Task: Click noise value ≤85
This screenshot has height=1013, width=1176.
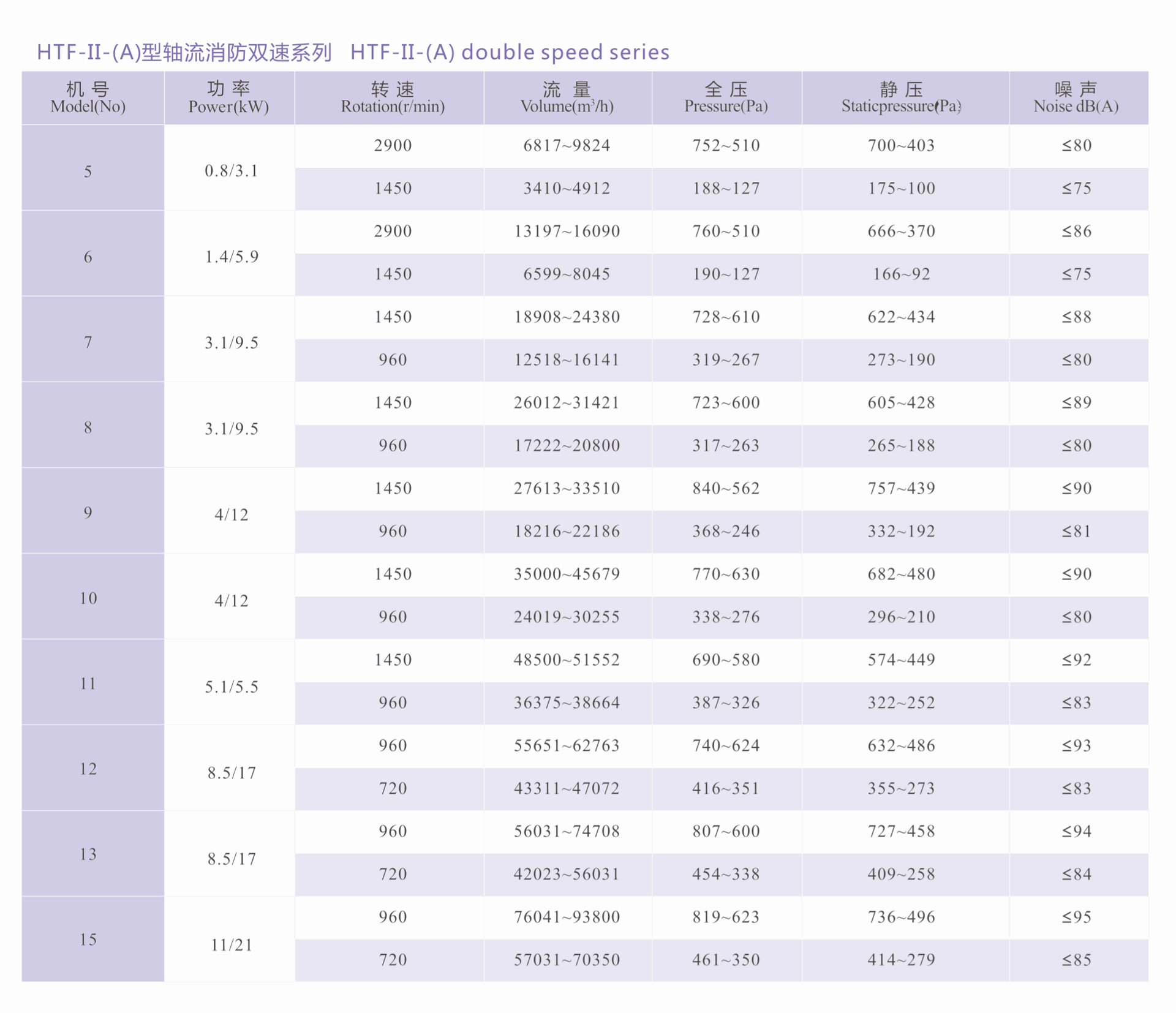Action: [x=1077, y=960]
